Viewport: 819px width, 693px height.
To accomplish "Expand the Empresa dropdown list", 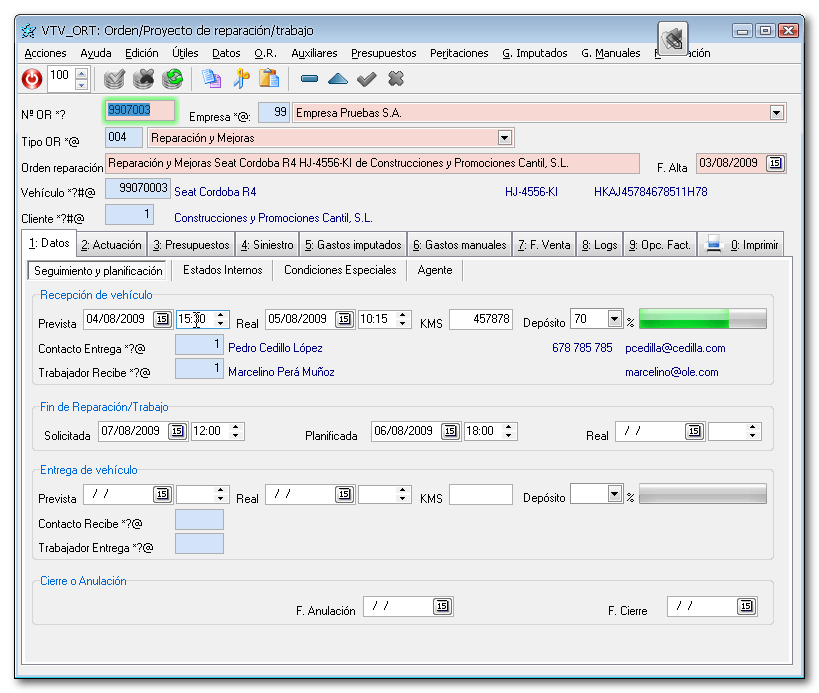I will pyautogui.click(x=777, y=113).
